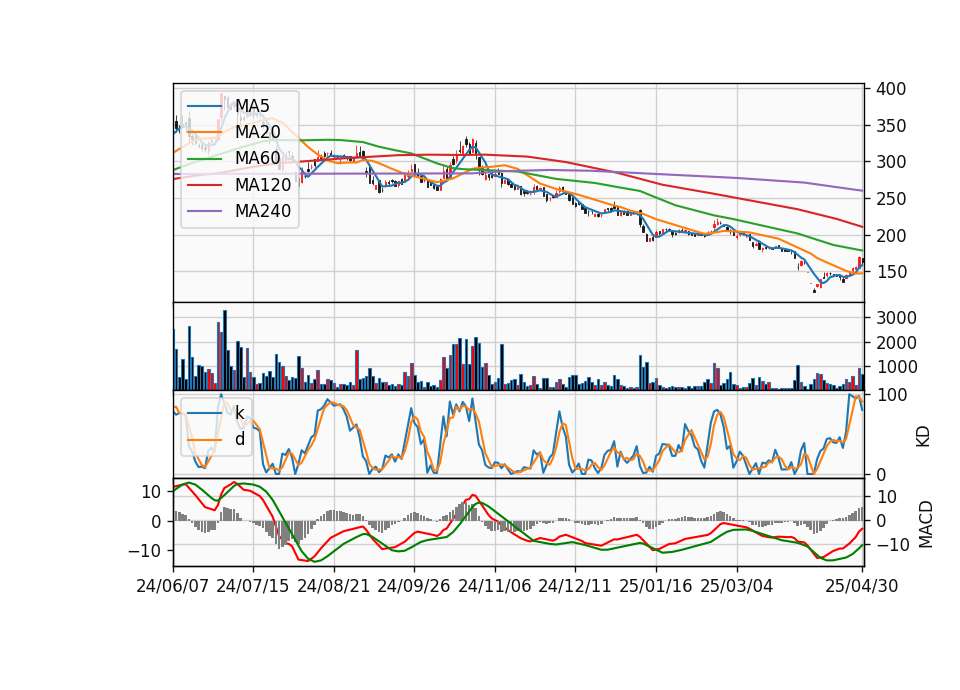960x690 pixels.
Task: Click the MA5 legend label
Action: pyautogui.click(x=252, y=106)
